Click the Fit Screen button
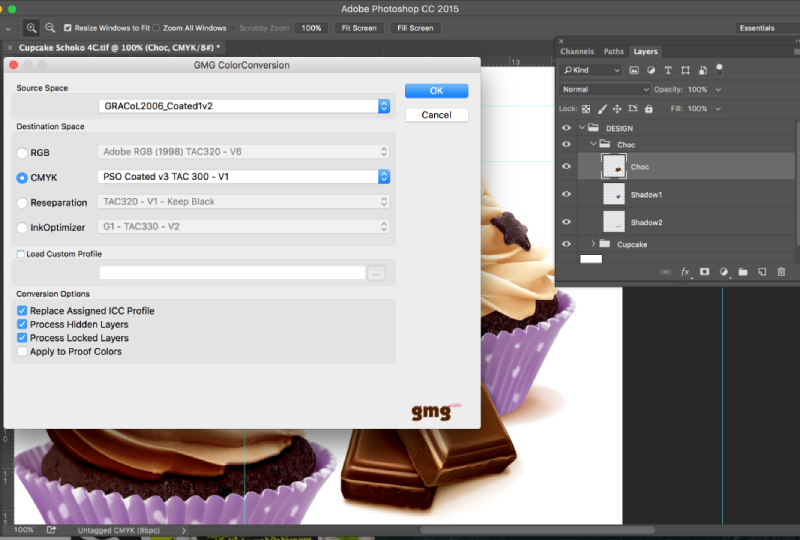This screenshot has height=540, width=800. click(x=359, y=28)
